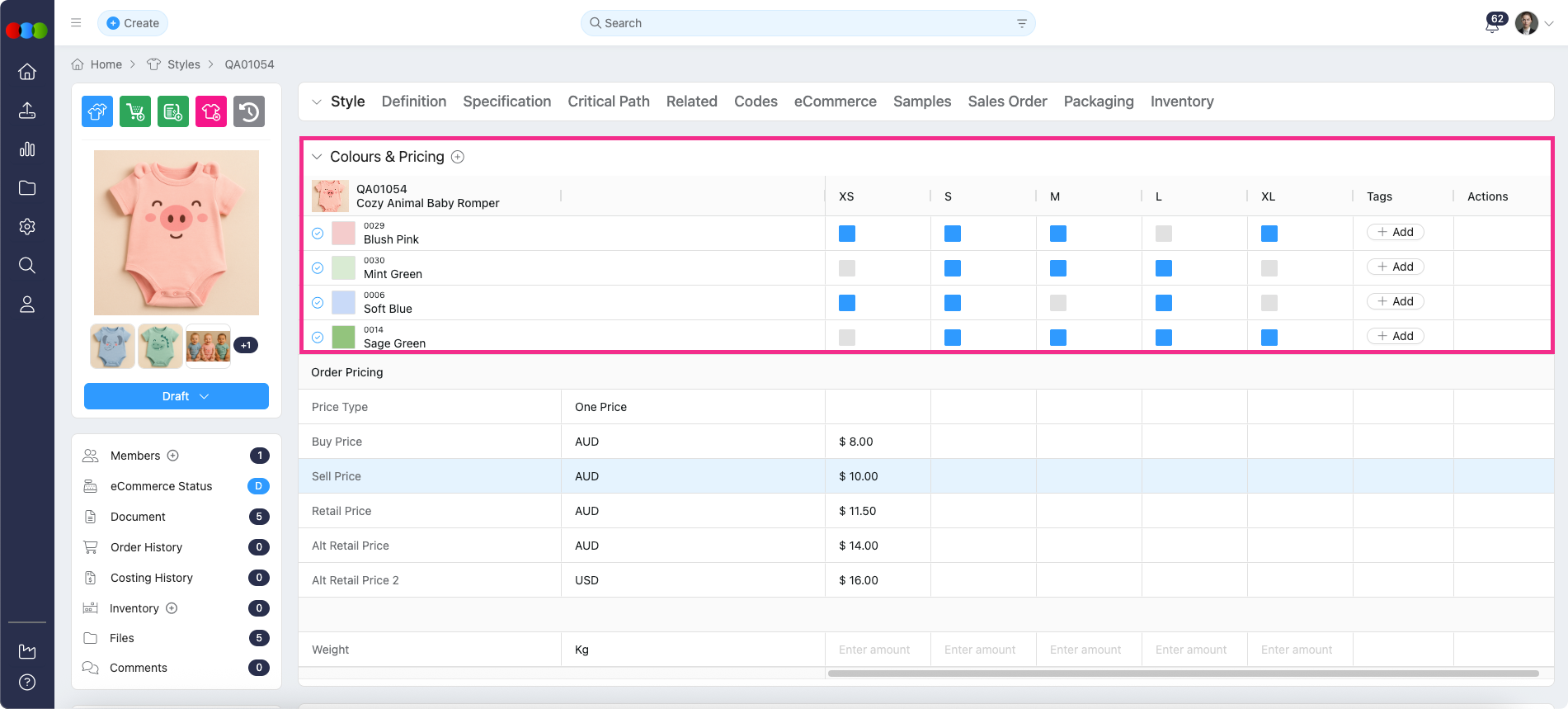This screenshot has width=1568, height=709.
Task: Open the history clock icon button
Action: (x=249, y=111)
